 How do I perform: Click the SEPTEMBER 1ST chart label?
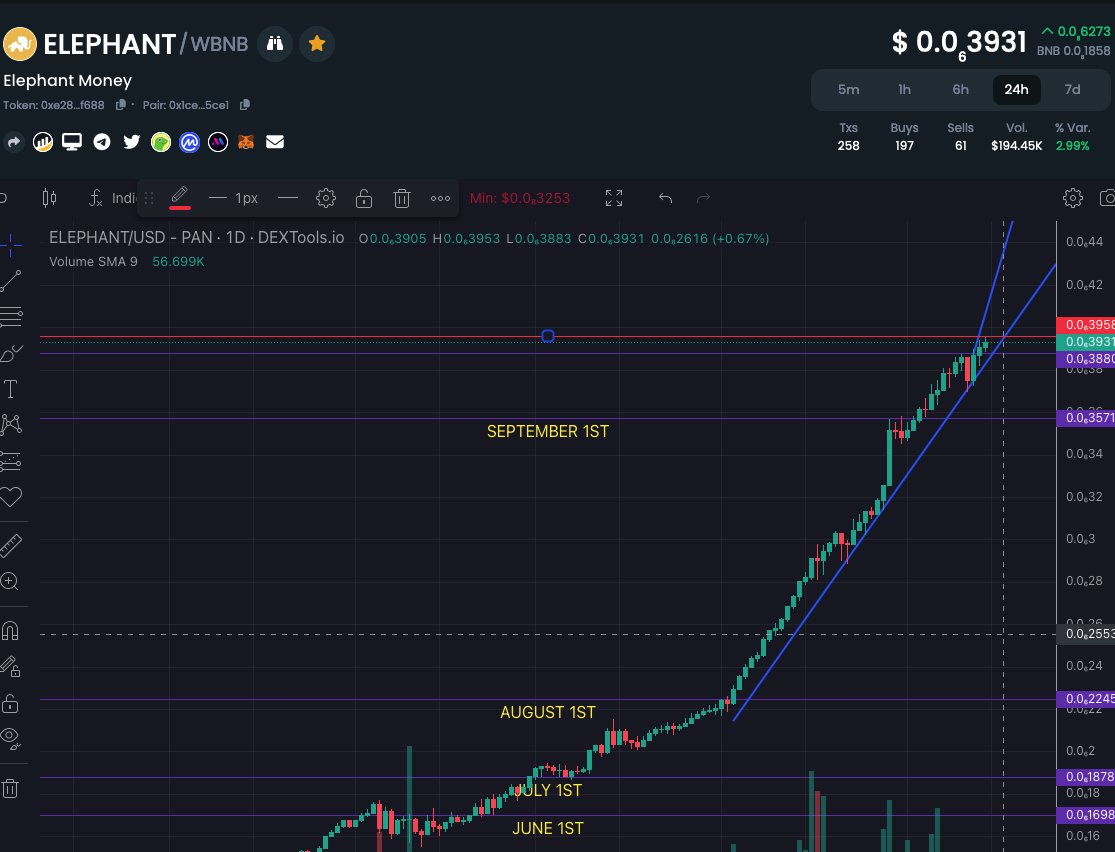[x=548, y=432]
